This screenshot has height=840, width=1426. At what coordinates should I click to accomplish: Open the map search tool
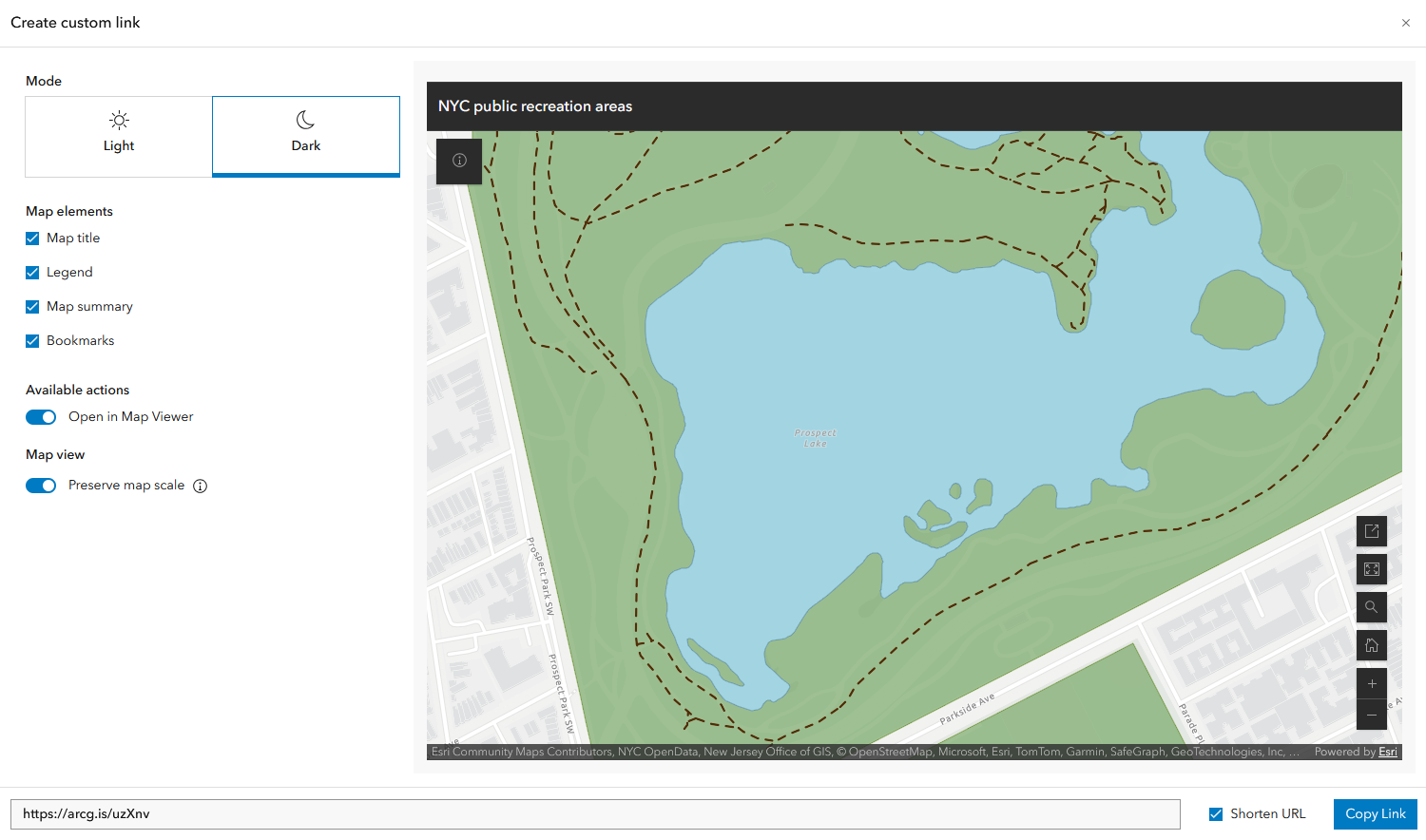[x=1371, y=607]
